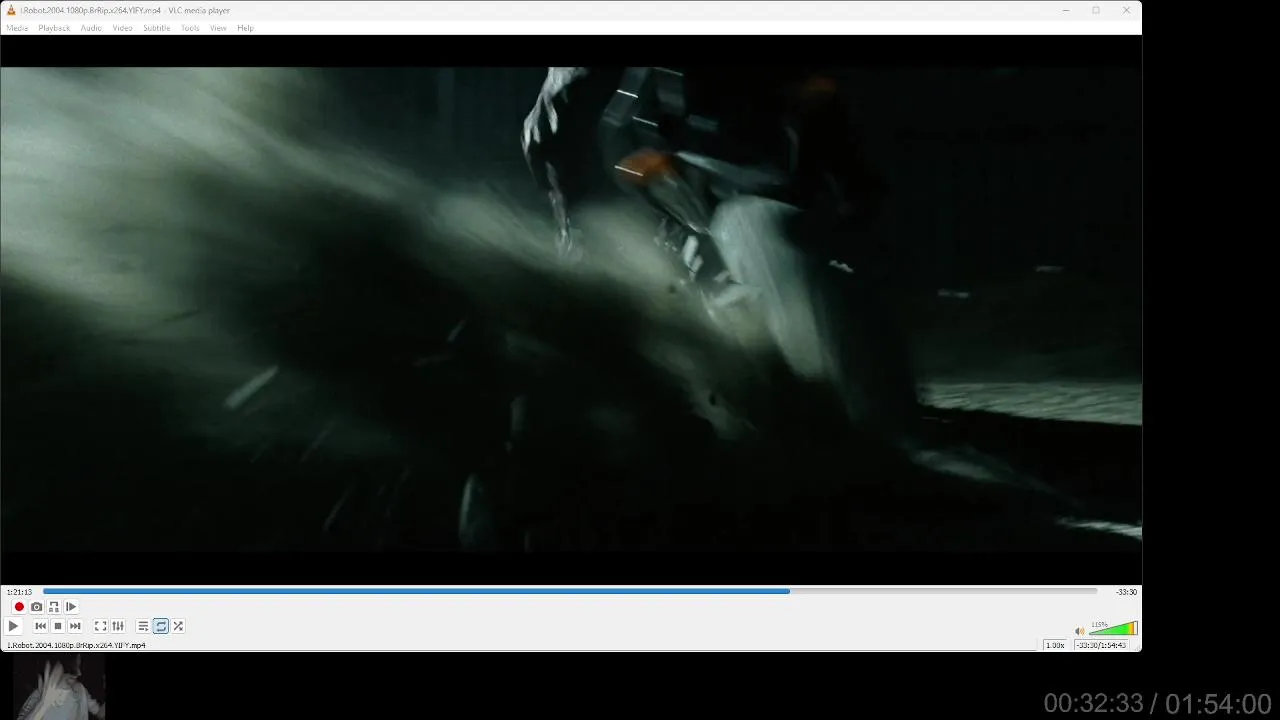Open extended settings and effects

point(118,626)
